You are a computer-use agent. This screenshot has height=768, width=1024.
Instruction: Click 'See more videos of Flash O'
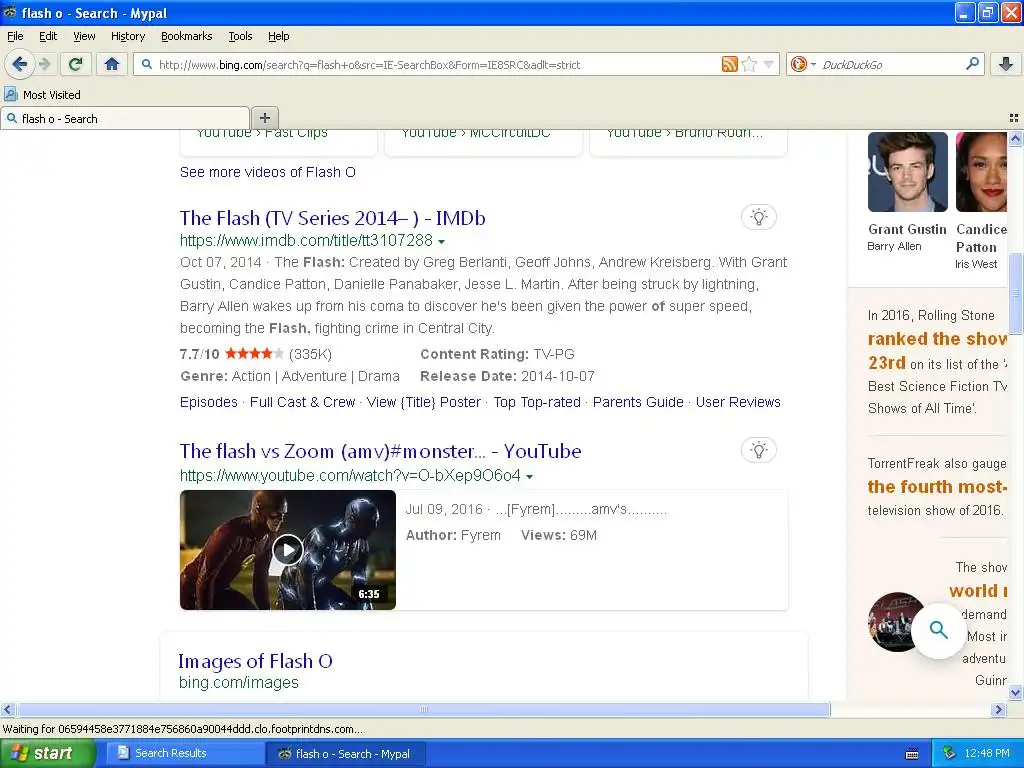(x=268, y=172)
